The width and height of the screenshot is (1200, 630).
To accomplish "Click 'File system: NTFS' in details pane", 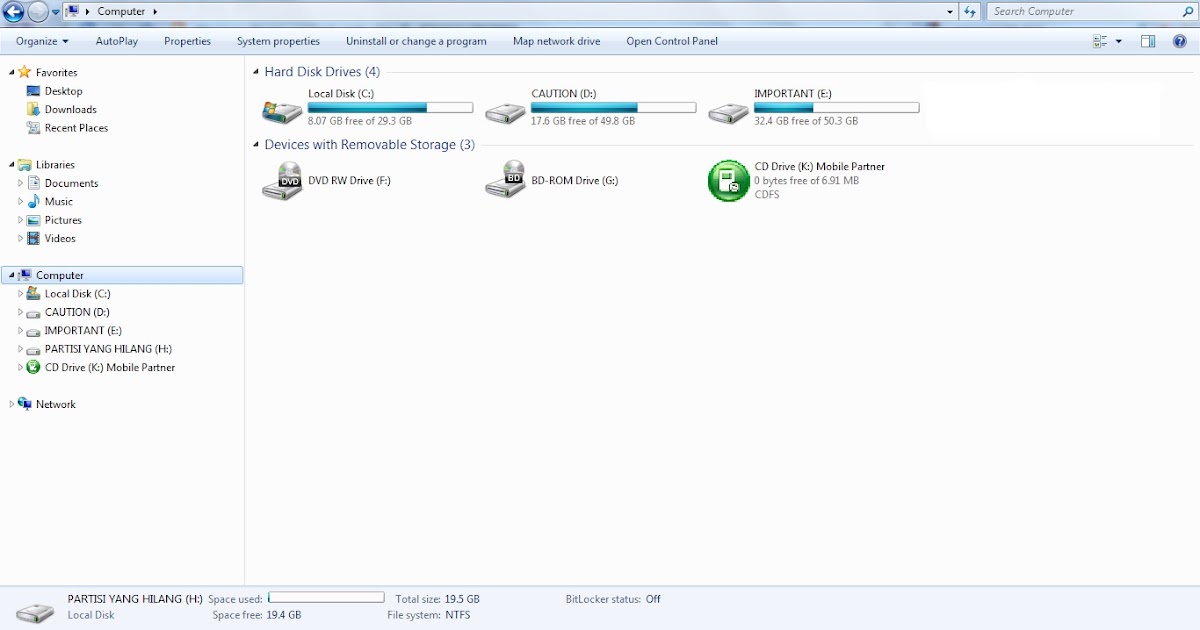I will click(428, 615).
